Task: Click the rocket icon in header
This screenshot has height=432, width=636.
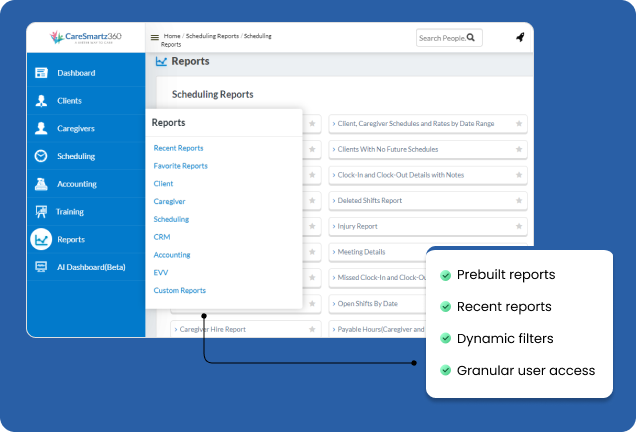Action: click(520, 38)
